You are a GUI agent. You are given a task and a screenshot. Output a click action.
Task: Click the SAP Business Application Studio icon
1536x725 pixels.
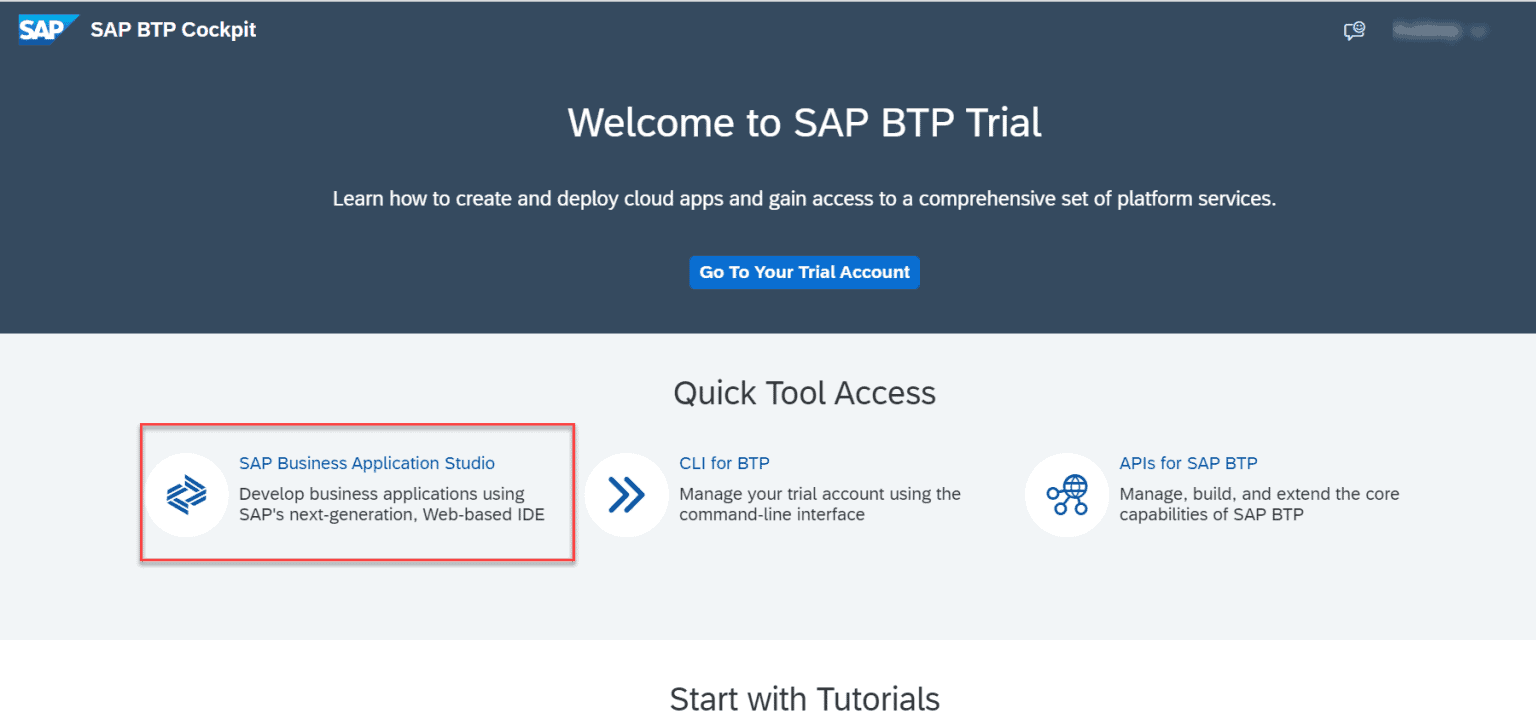[x=186, y=494]
